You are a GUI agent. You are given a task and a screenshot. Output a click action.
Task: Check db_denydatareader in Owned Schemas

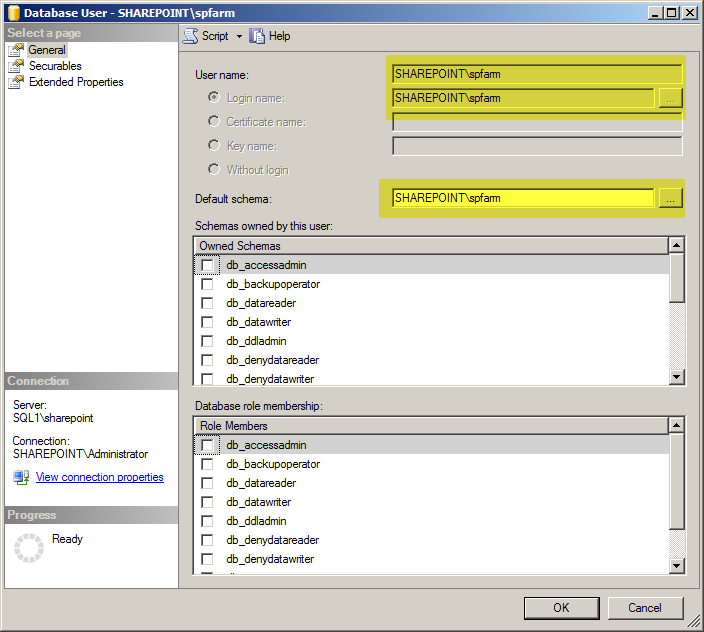click(207, 360)
